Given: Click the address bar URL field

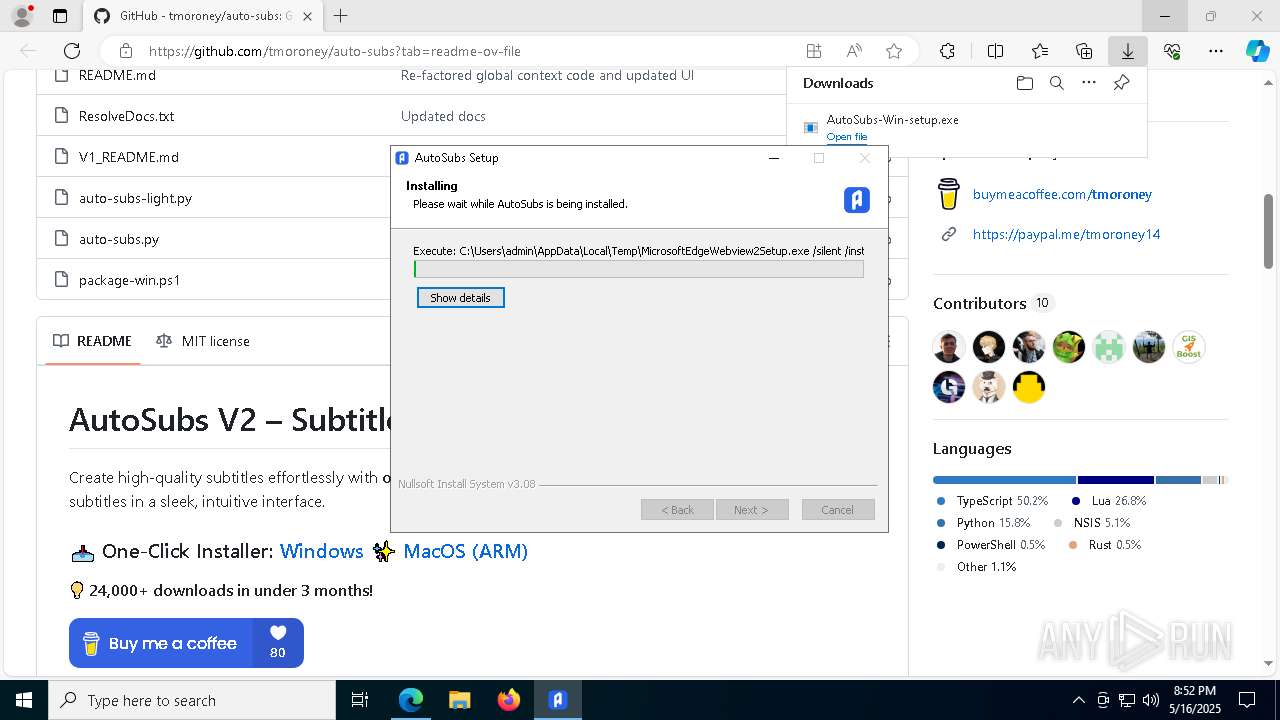Looking at the screenshot, I should click(470, 51).
